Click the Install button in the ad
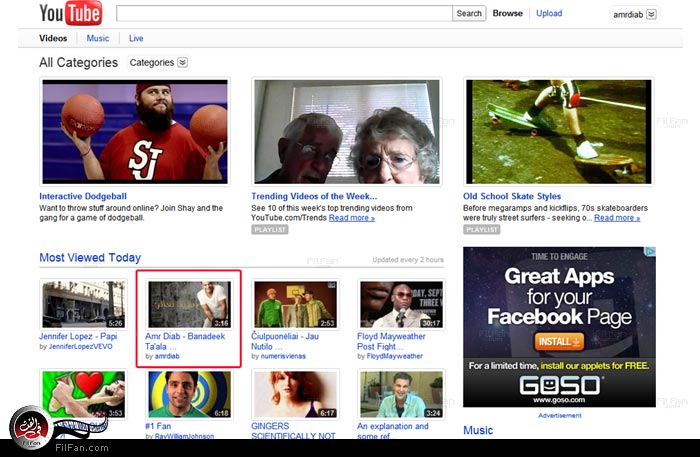Screen dimensions: 700x457 click(x=559, y=341)
